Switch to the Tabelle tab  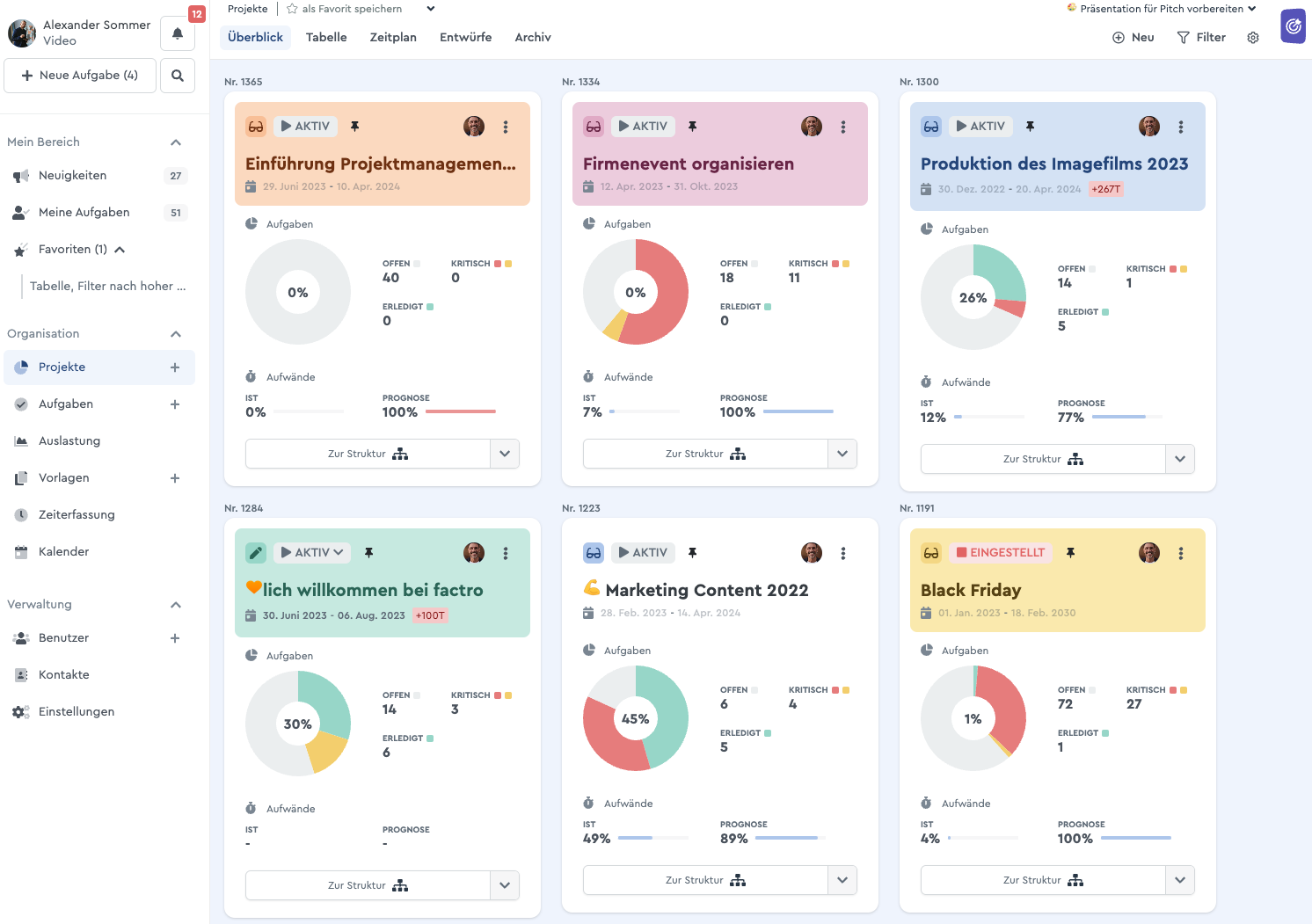coord(326,37)
